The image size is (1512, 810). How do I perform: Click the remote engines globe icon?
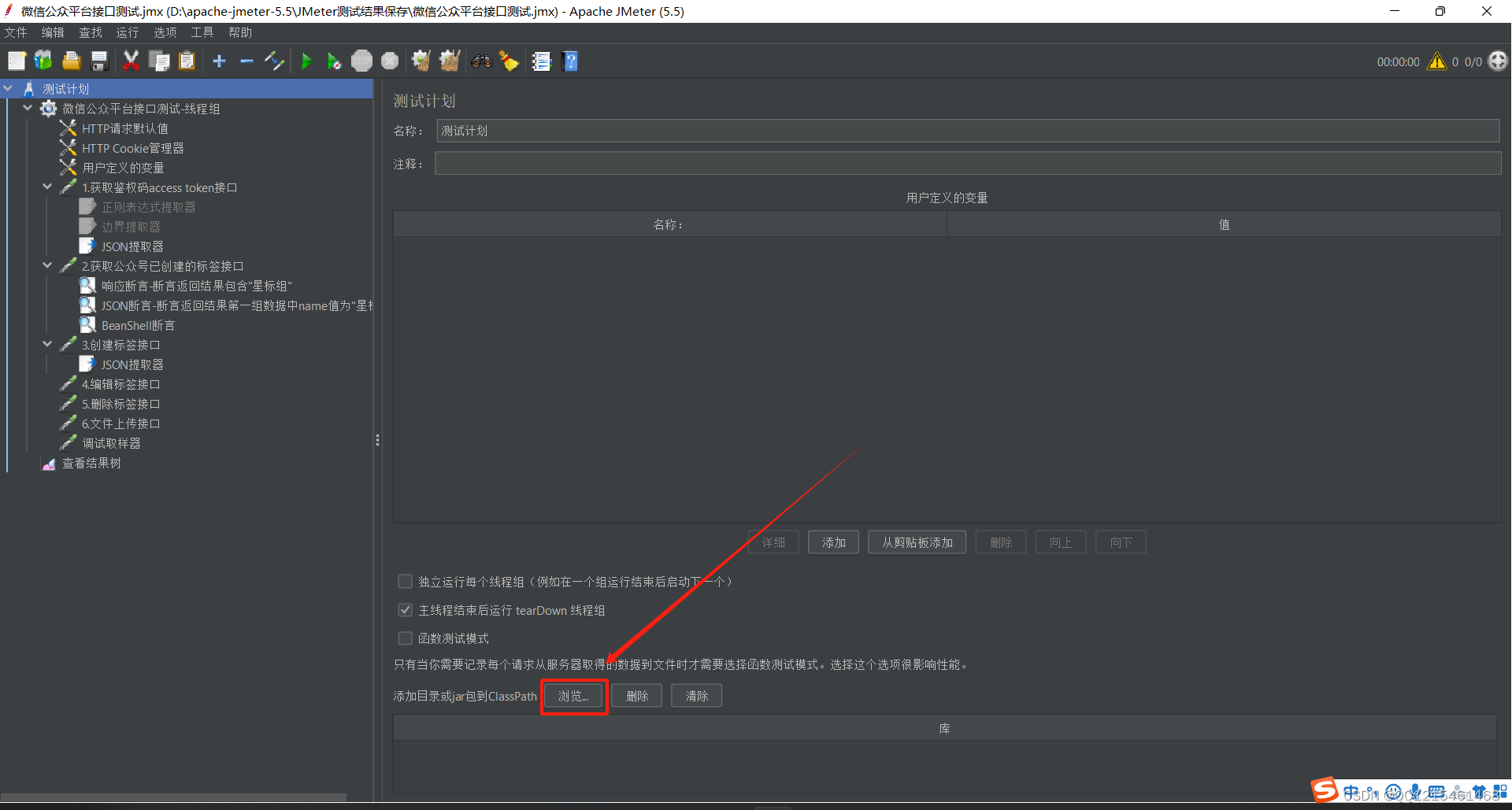(1498, 61)
